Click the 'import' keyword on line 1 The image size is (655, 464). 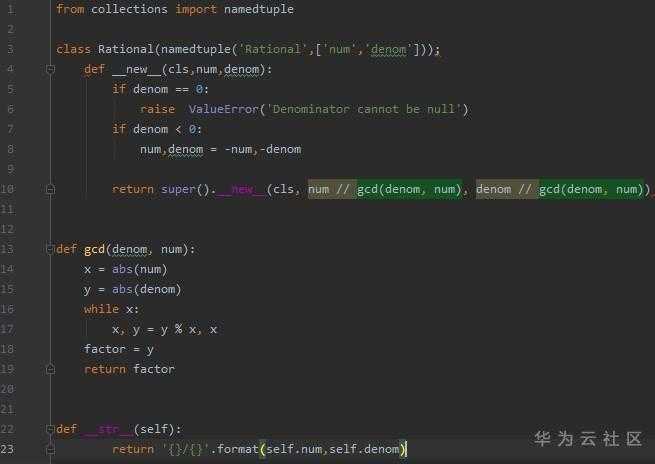click(x=196, y=9)
